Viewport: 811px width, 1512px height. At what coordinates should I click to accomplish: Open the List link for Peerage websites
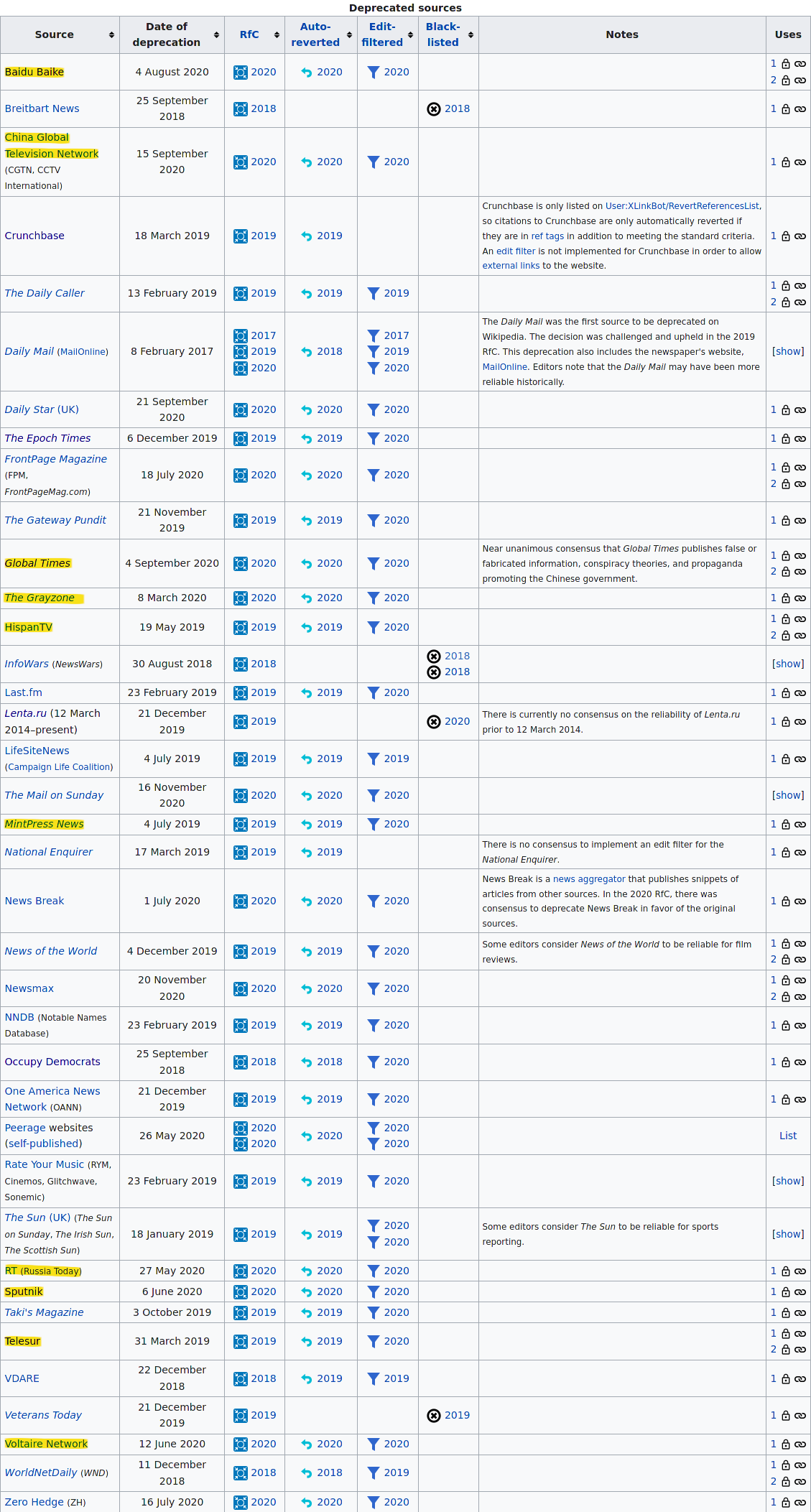coord(788,1136)
